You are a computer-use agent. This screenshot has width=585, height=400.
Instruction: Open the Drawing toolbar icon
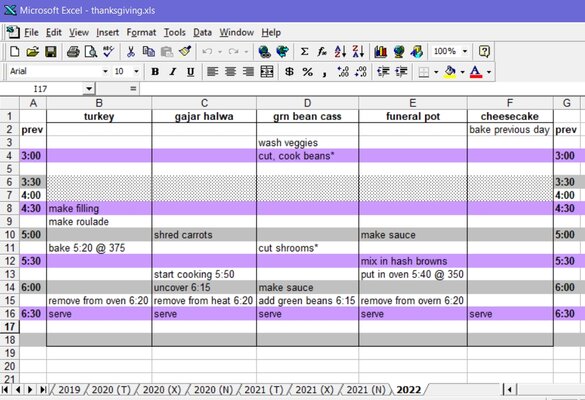tap(417, 51)
